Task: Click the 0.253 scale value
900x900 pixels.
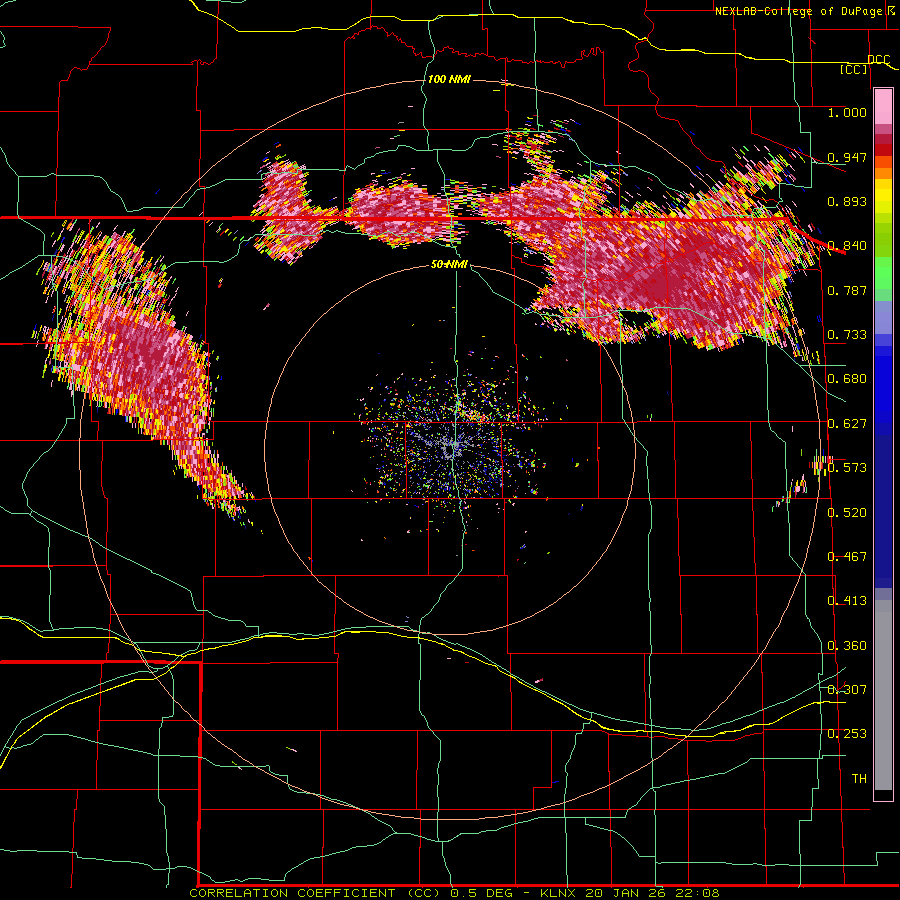Action: (x=847, y=734)
